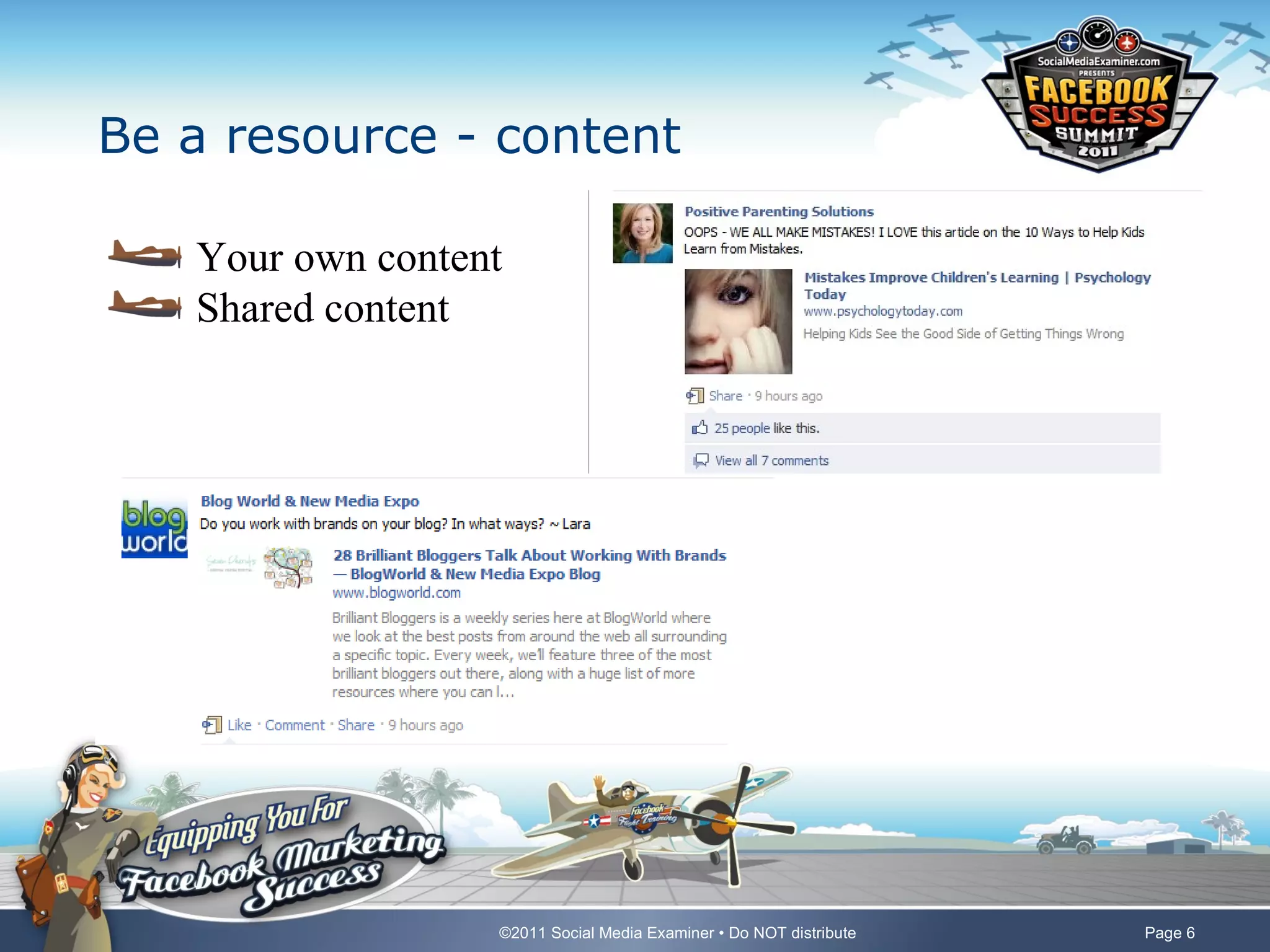This screenshot has height=952, width=1270.
Task: Click the Positive Parenting post's 9 hours ago timestamp
Action: (788, 396)
